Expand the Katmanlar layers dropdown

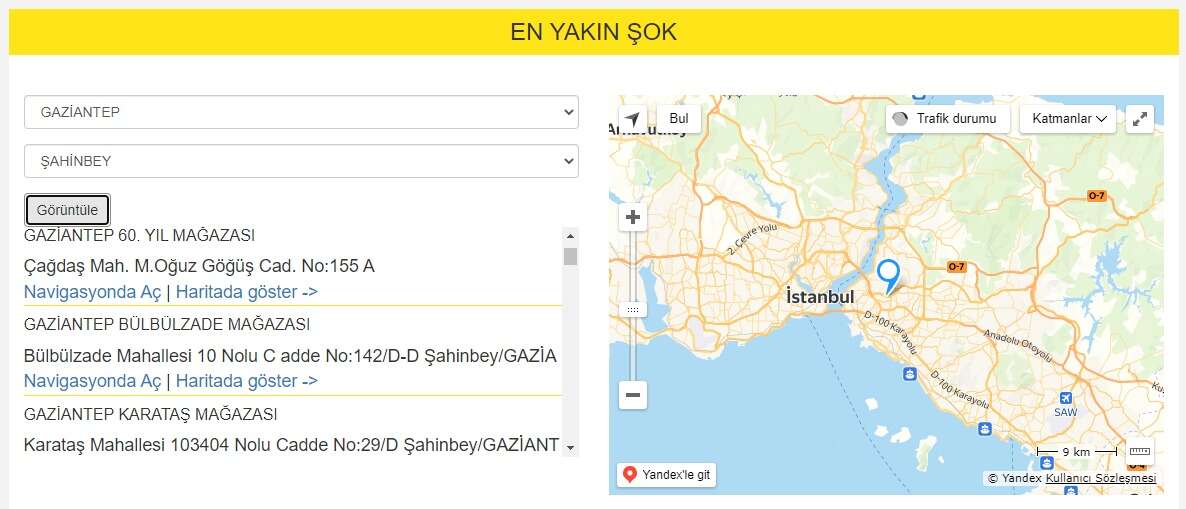[1068, 119]
